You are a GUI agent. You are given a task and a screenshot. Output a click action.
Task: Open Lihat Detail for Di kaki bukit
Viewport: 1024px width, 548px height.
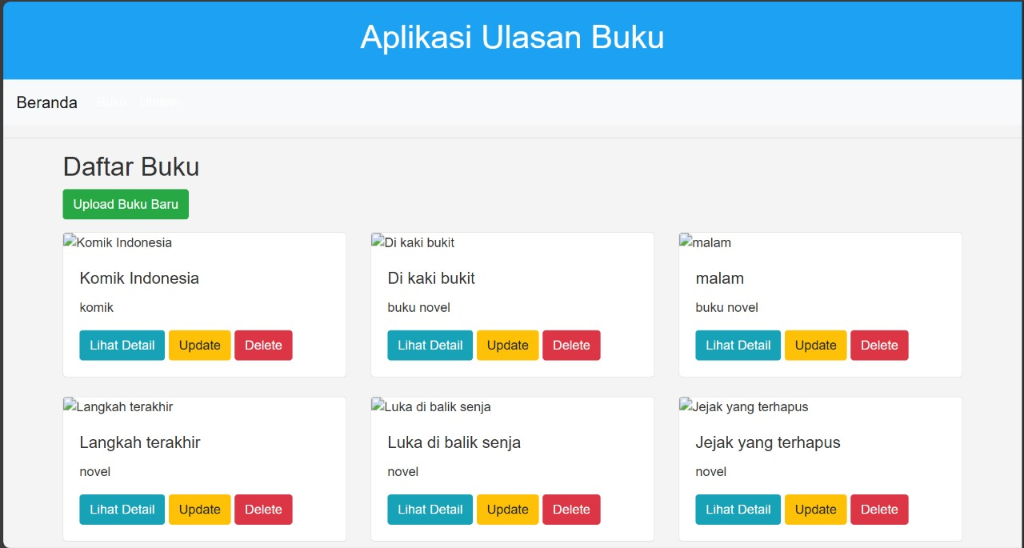[430, 346]
